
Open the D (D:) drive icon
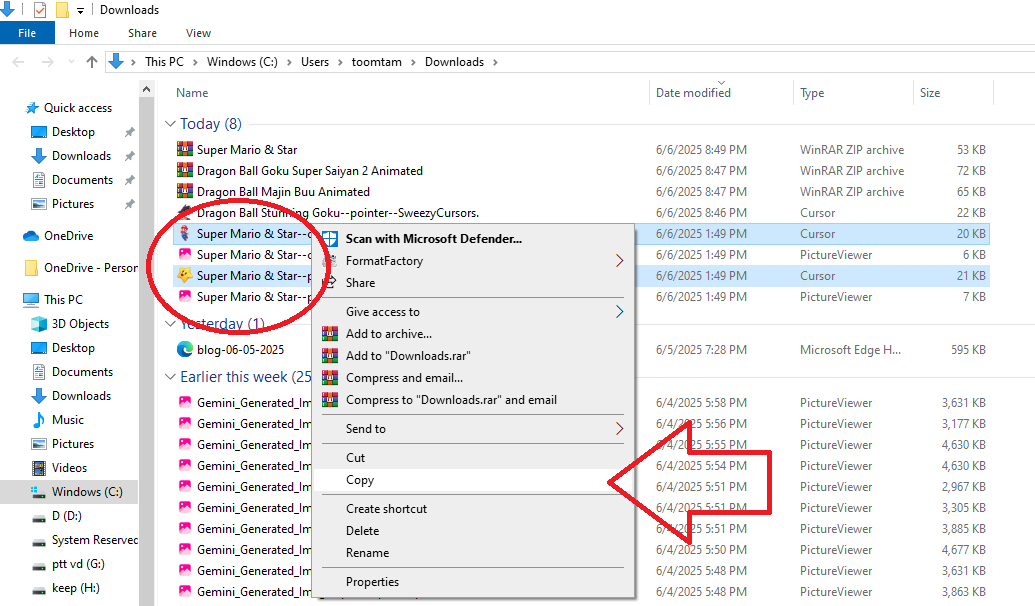click(39, 517)
